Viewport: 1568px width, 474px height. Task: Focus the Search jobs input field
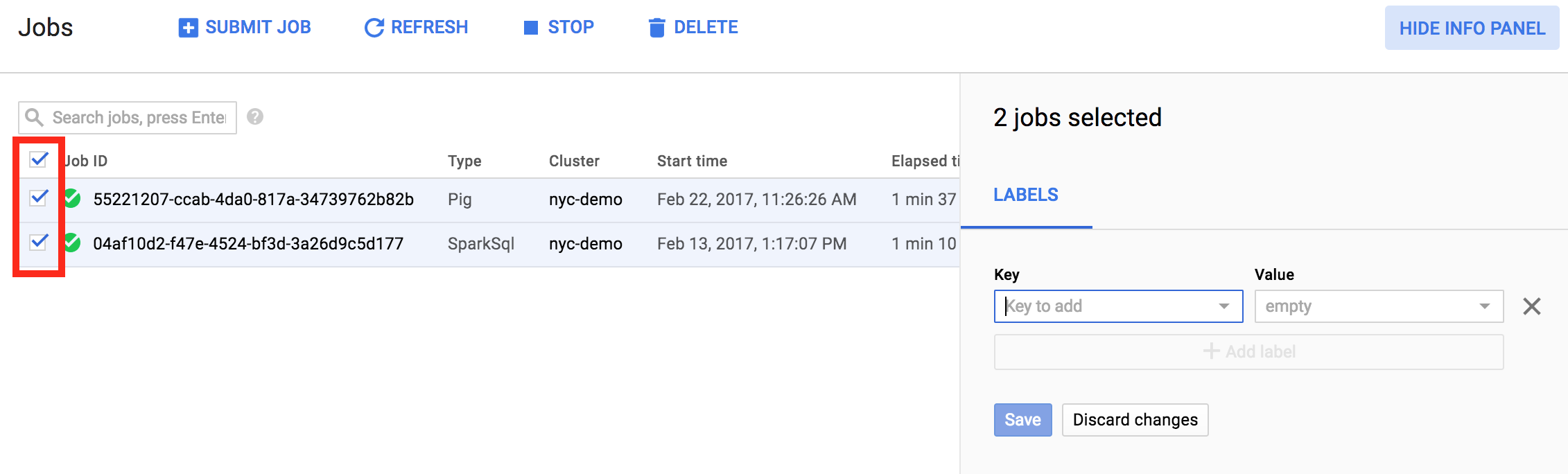pos(139,118)
